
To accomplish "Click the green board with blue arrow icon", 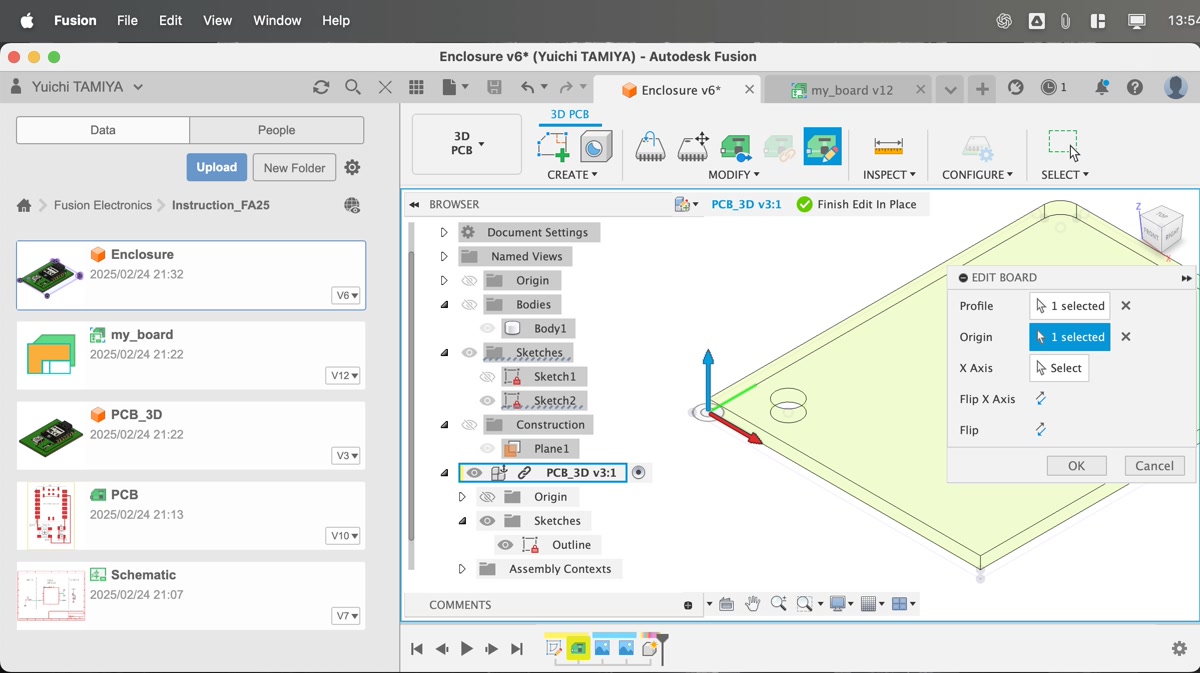I will pyautogui.click(x=736, y=147).
